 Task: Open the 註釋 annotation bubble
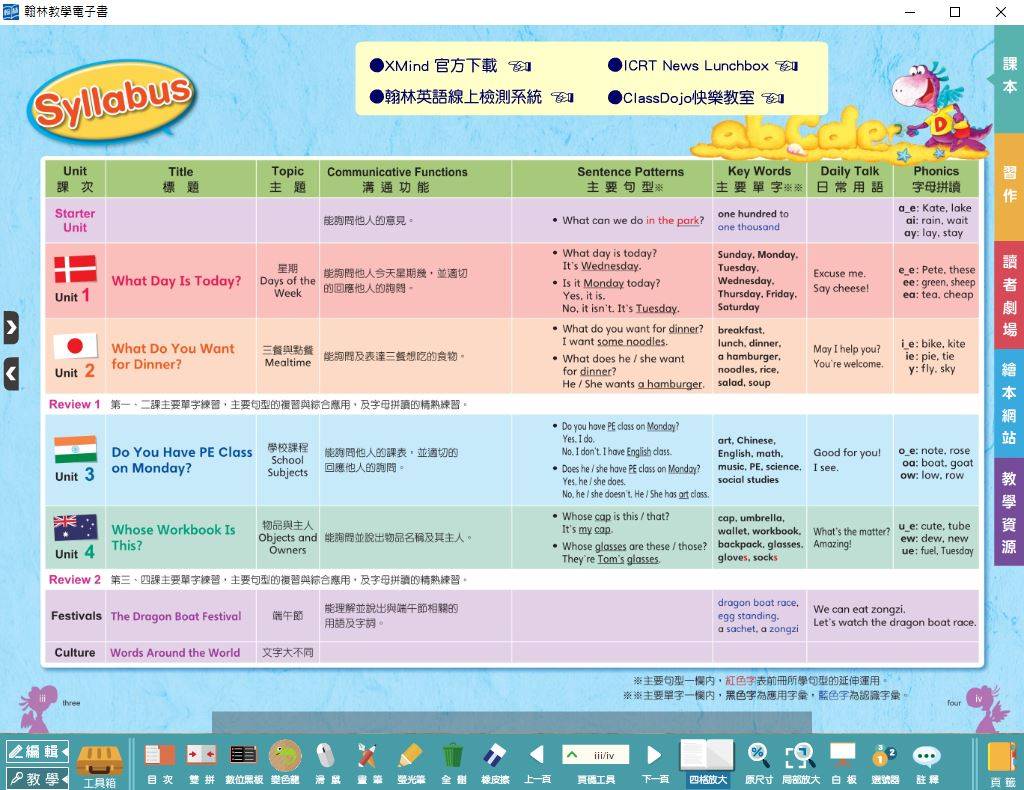(927, 763)
